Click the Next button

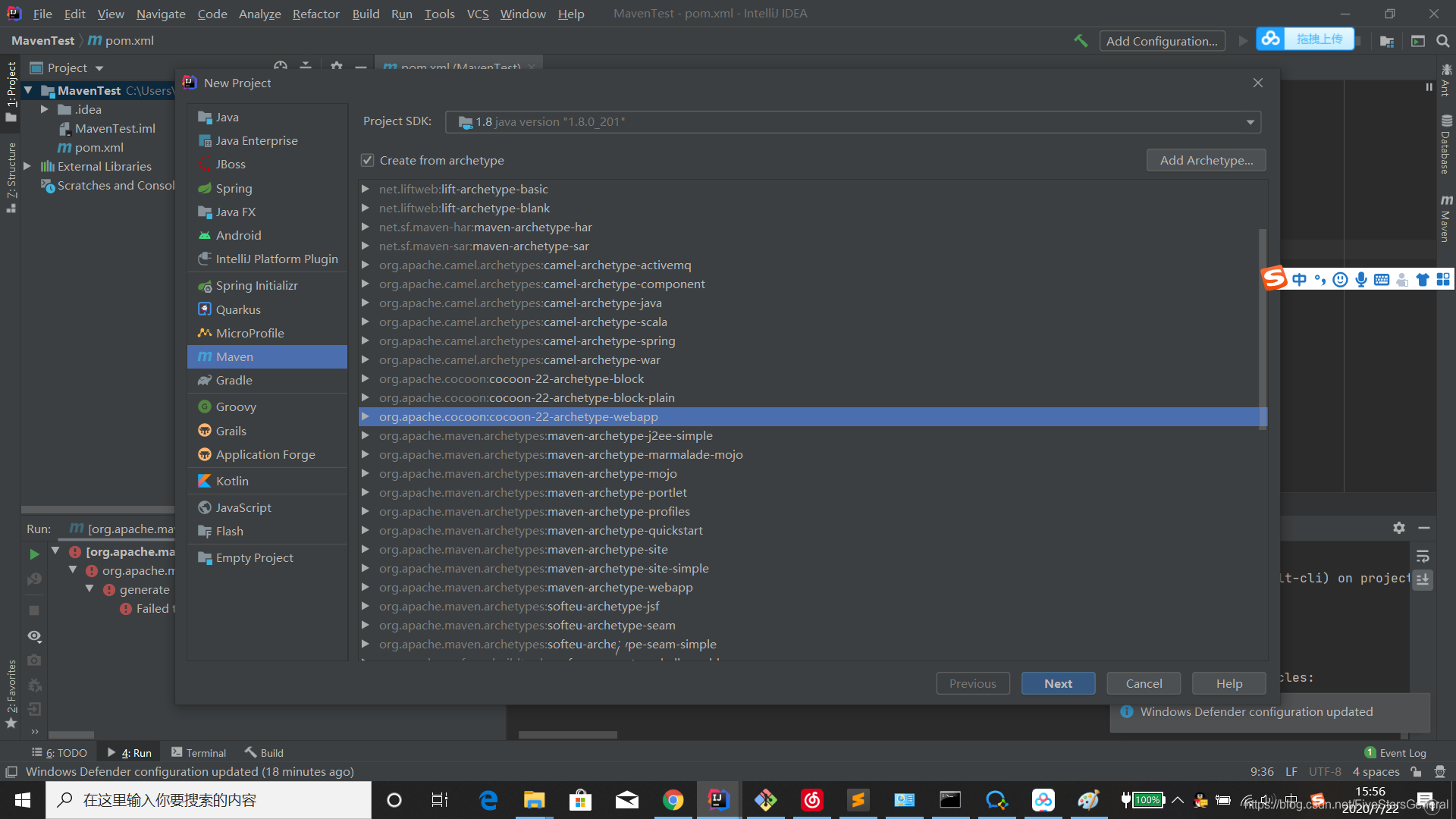coord(1058,683)
